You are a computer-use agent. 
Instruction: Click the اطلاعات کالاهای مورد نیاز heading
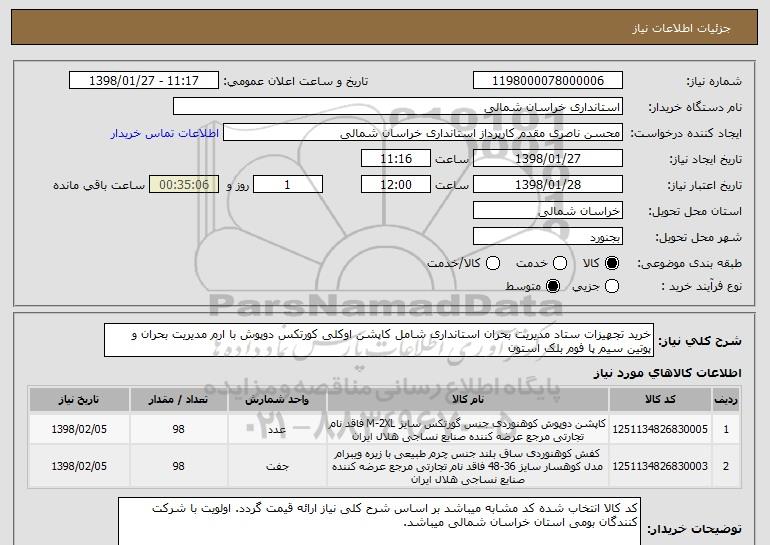coord(667,374)
